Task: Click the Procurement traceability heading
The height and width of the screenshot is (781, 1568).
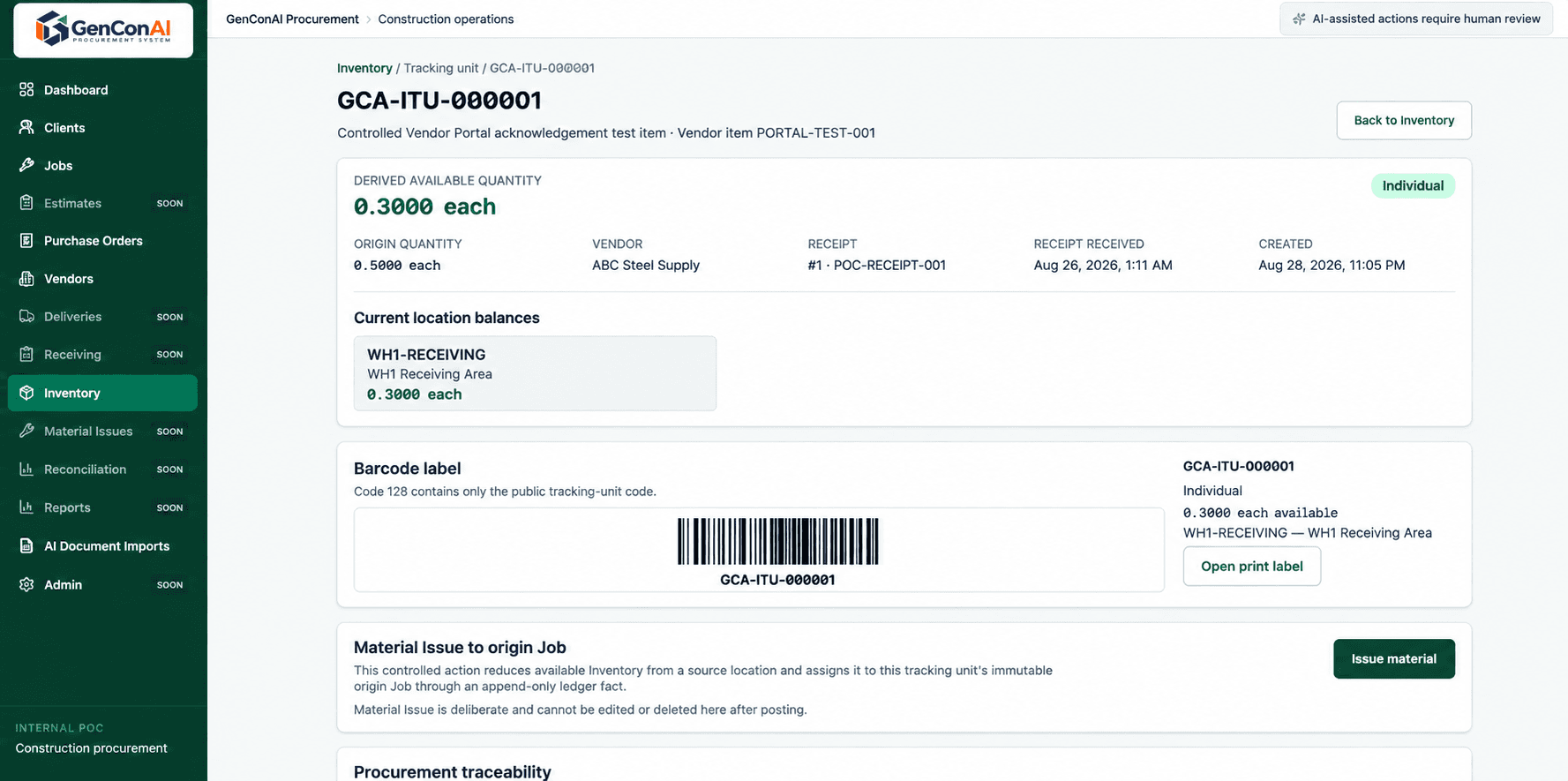Action: pos(453,772)
